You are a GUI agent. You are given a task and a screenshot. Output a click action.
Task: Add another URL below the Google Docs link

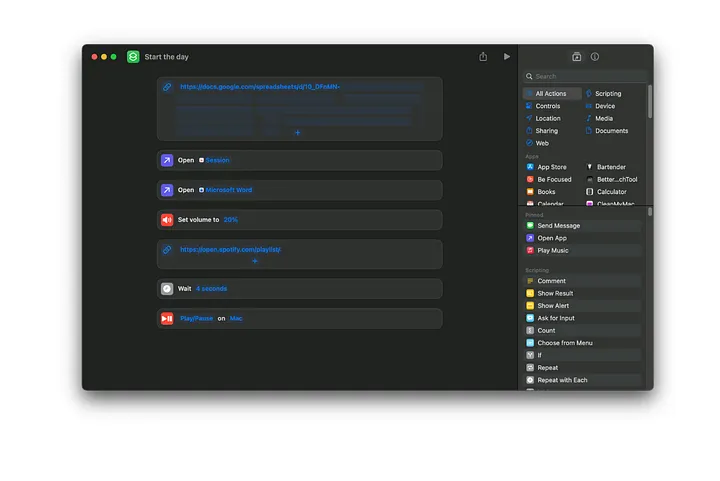[298, 133]
